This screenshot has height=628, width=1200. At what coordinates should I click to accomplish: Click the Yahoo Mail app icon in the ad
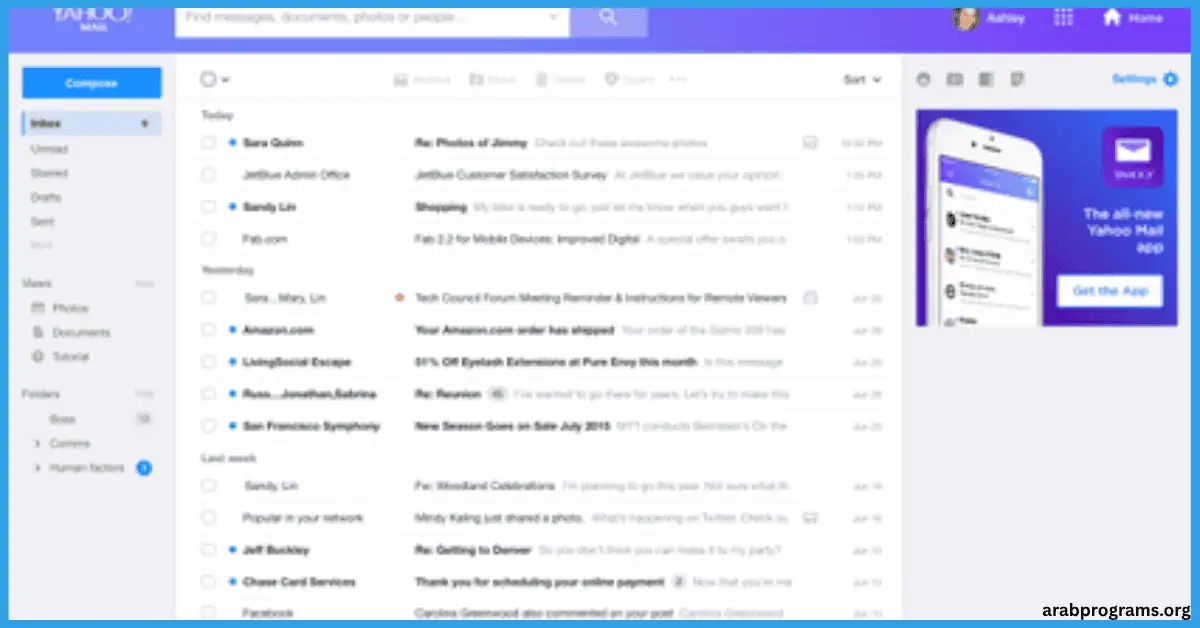tap(1132, 156)
